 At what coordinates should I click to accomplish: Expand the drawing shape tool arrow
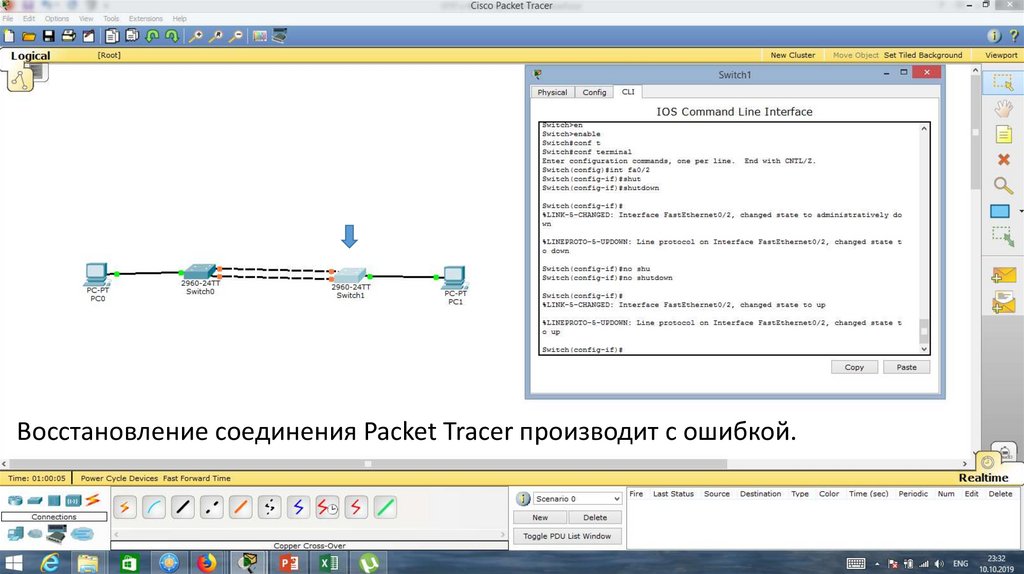[x=1020, y=212]
